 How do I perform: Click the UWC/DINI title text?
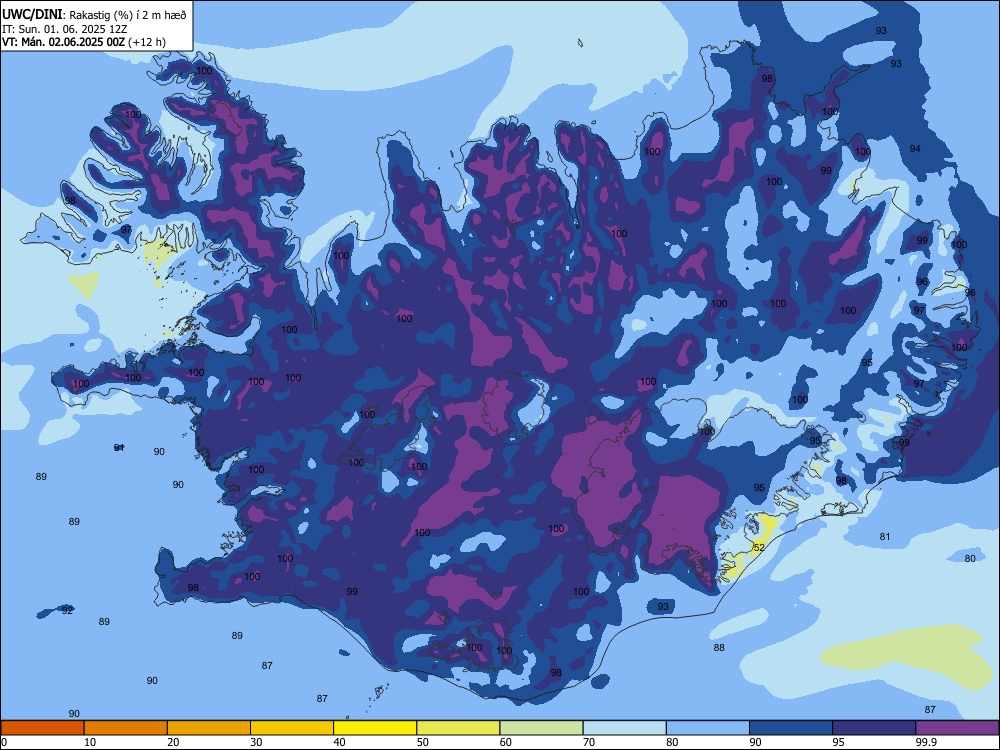click(x=32, y=15)
